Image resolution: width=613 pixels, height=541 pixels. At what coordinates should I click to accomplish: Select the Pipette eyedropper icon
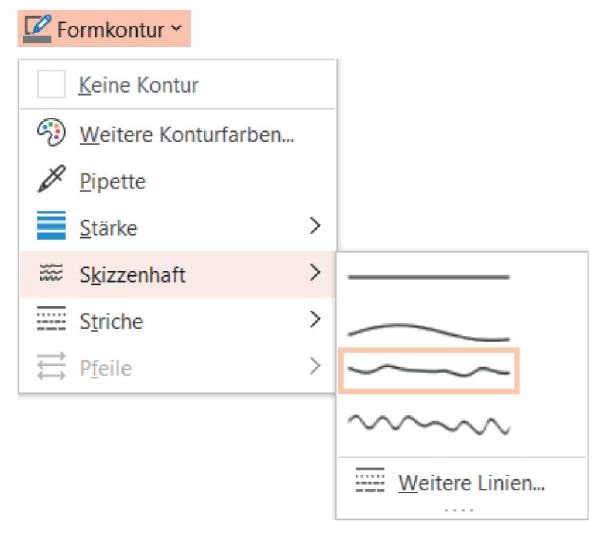51,181
